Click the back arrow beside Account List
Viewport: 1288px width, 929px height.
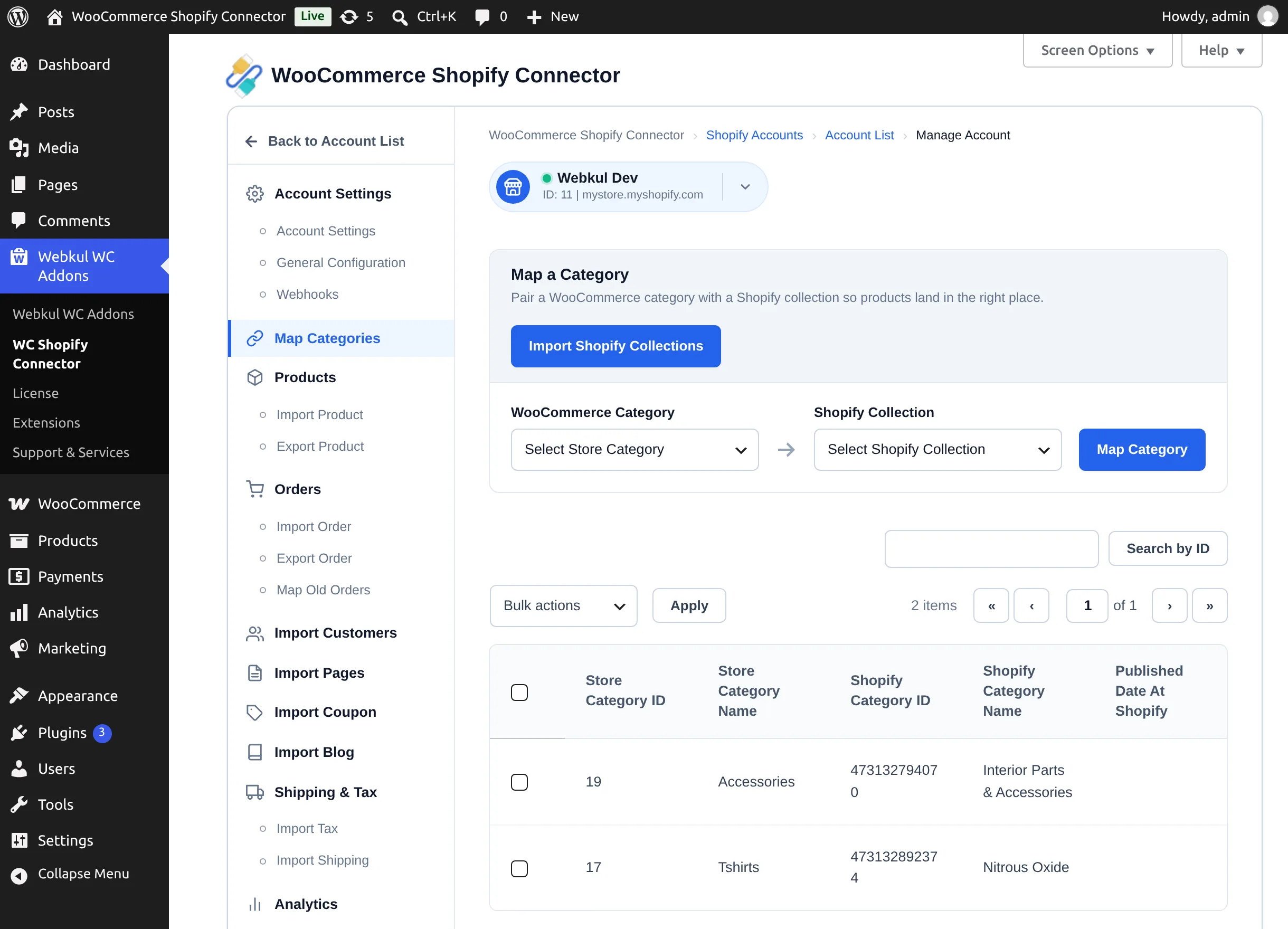click(x=251, y=141)
